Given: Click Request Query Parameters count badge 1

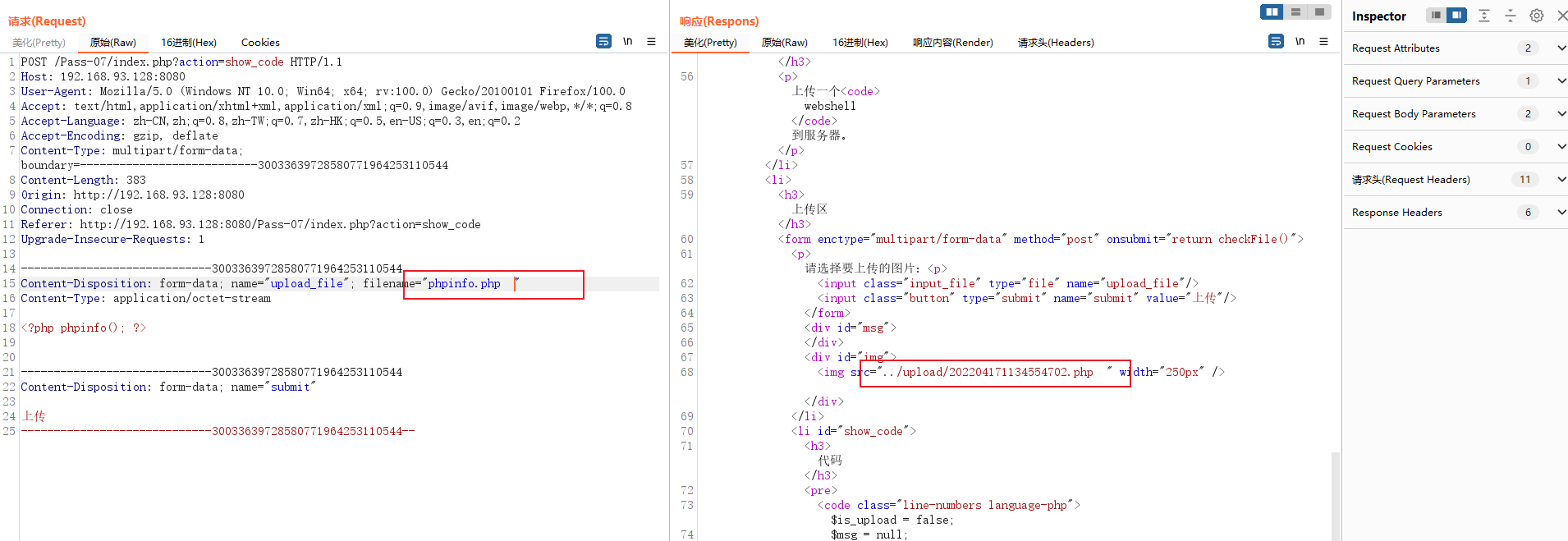Looking at the screenshot, I should pos(1528,81).
